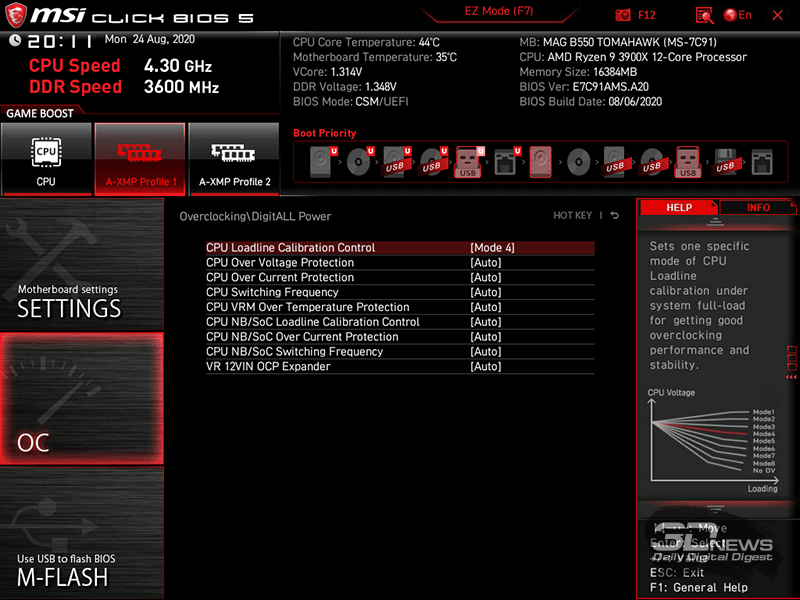Viewport: 800px width, 600px height.
Task: Enable CPU Game Boost
Action: coord(46,159)
